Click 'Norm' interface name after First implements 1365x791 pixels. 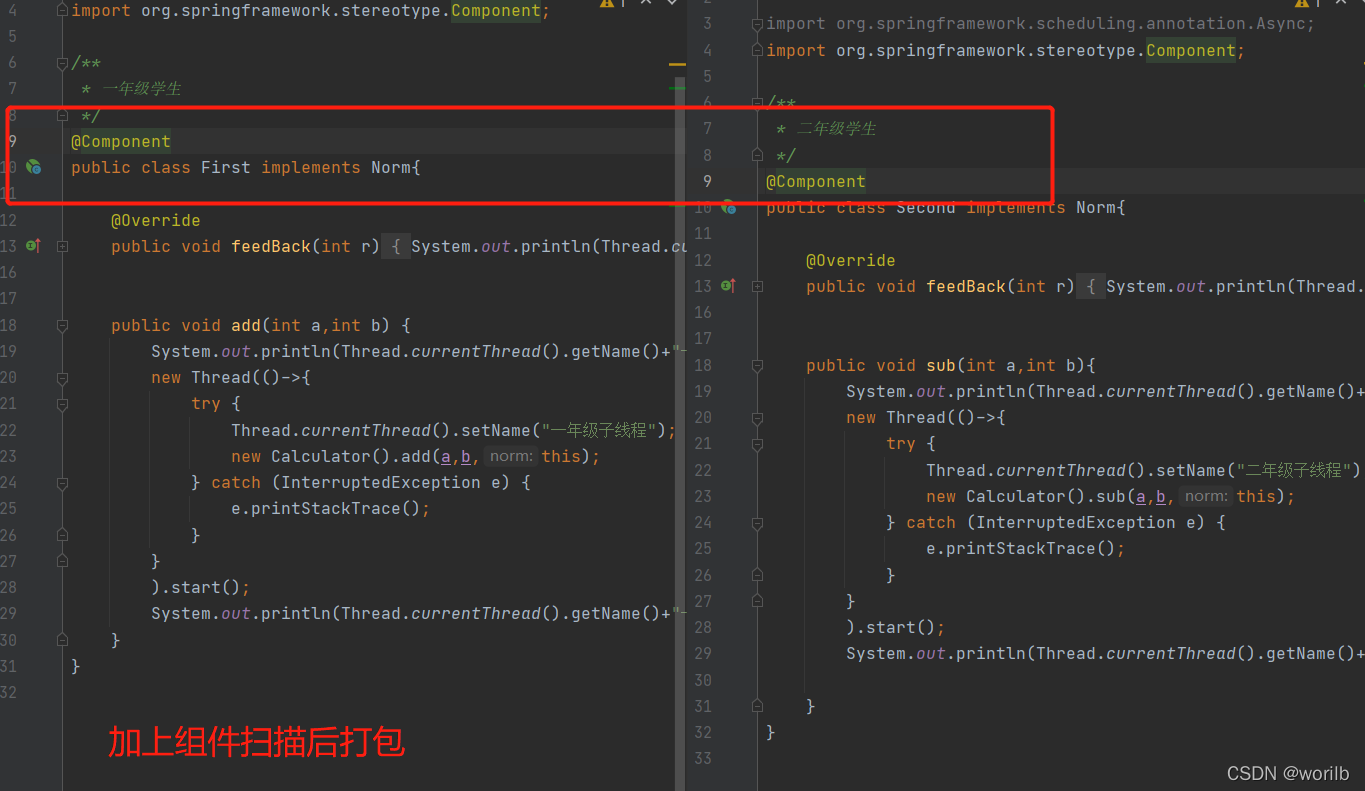point(391,167)
